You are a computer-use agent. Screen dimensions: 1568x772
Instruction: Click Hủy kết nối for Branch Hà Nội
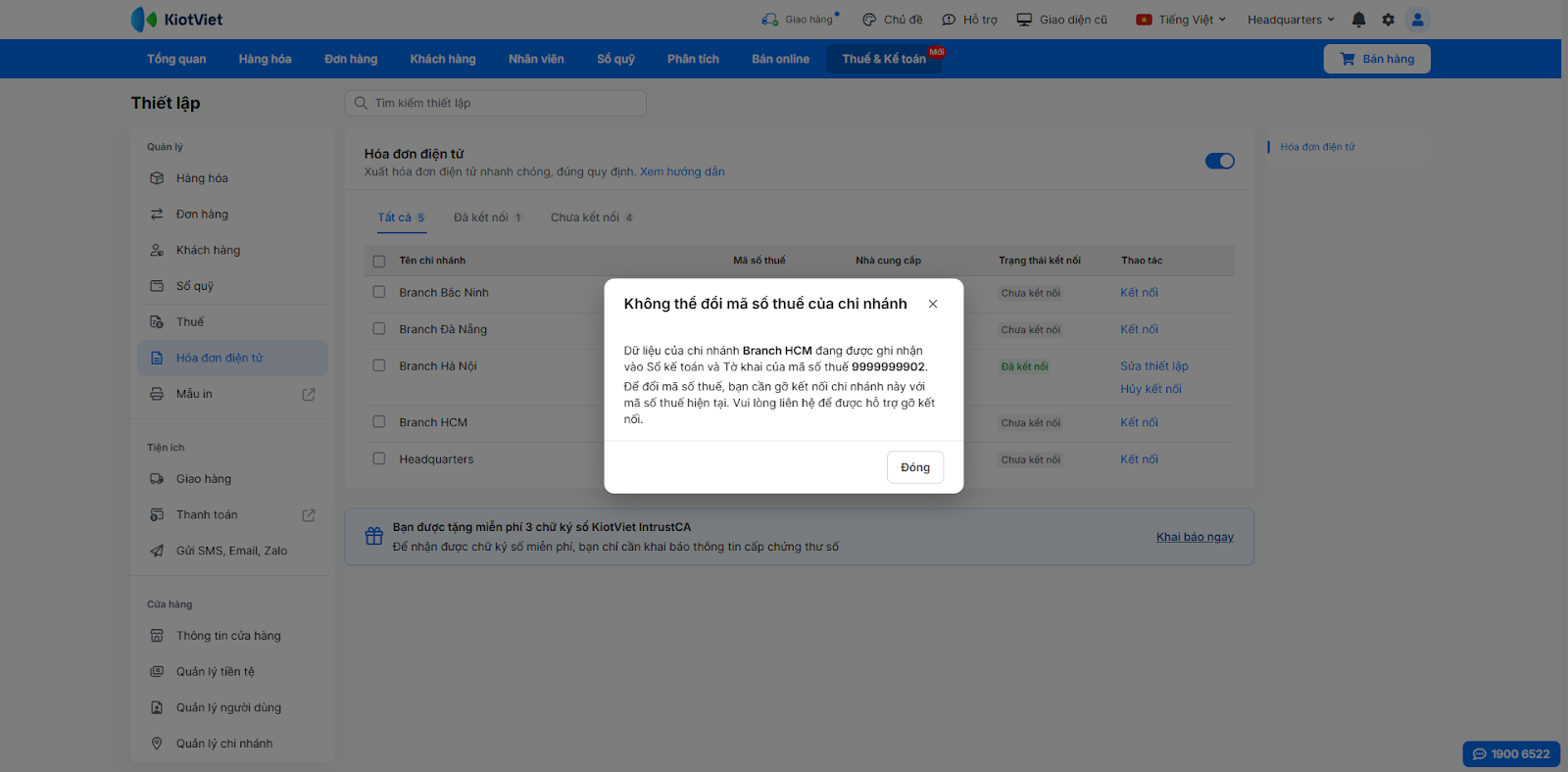[1151, 389]
